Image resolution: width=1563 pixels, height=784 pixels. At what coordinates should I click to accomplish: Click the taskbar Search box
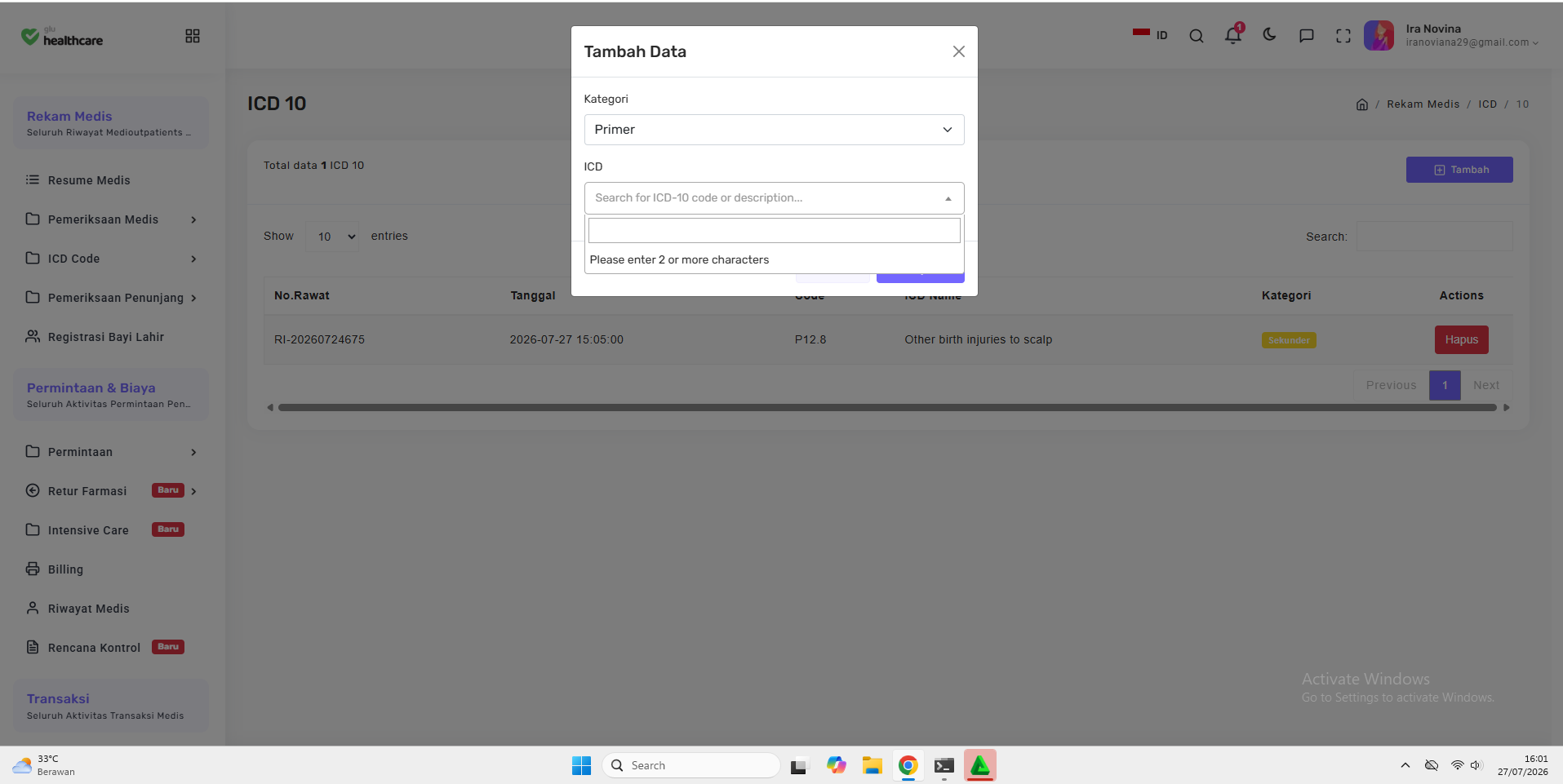pyautogui.click(x=690, y=765)
